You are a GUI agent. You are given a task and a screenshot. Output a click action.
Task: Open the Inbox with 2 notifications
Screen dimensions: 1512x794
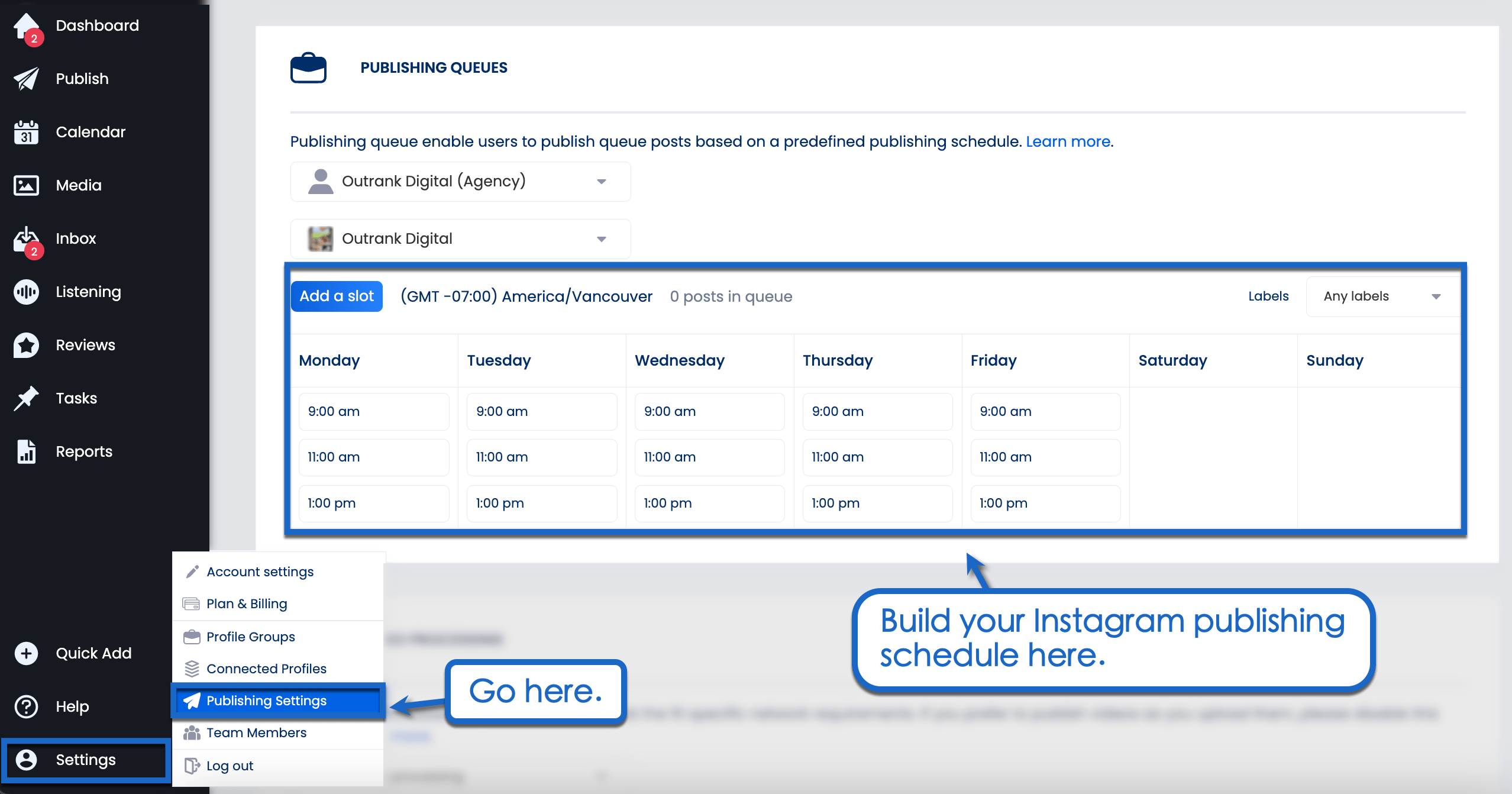(25, 238)
